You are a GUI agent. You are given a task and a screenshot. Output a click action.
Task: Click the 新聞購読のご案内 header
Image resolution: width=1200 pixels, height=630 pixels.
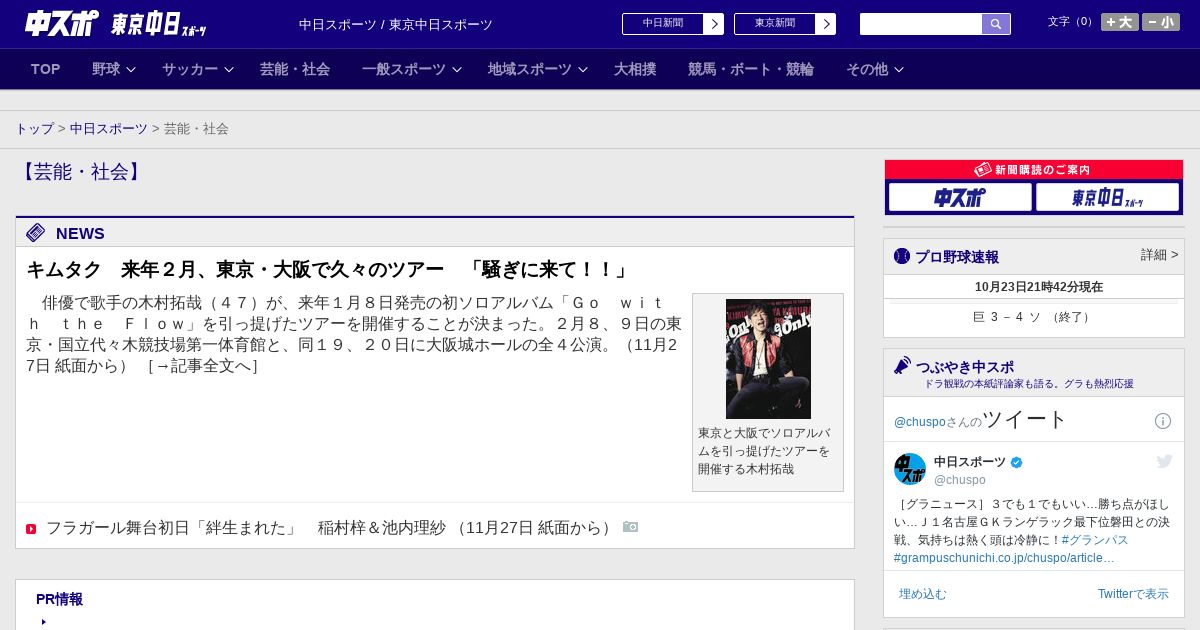(x=1034, y=170)
